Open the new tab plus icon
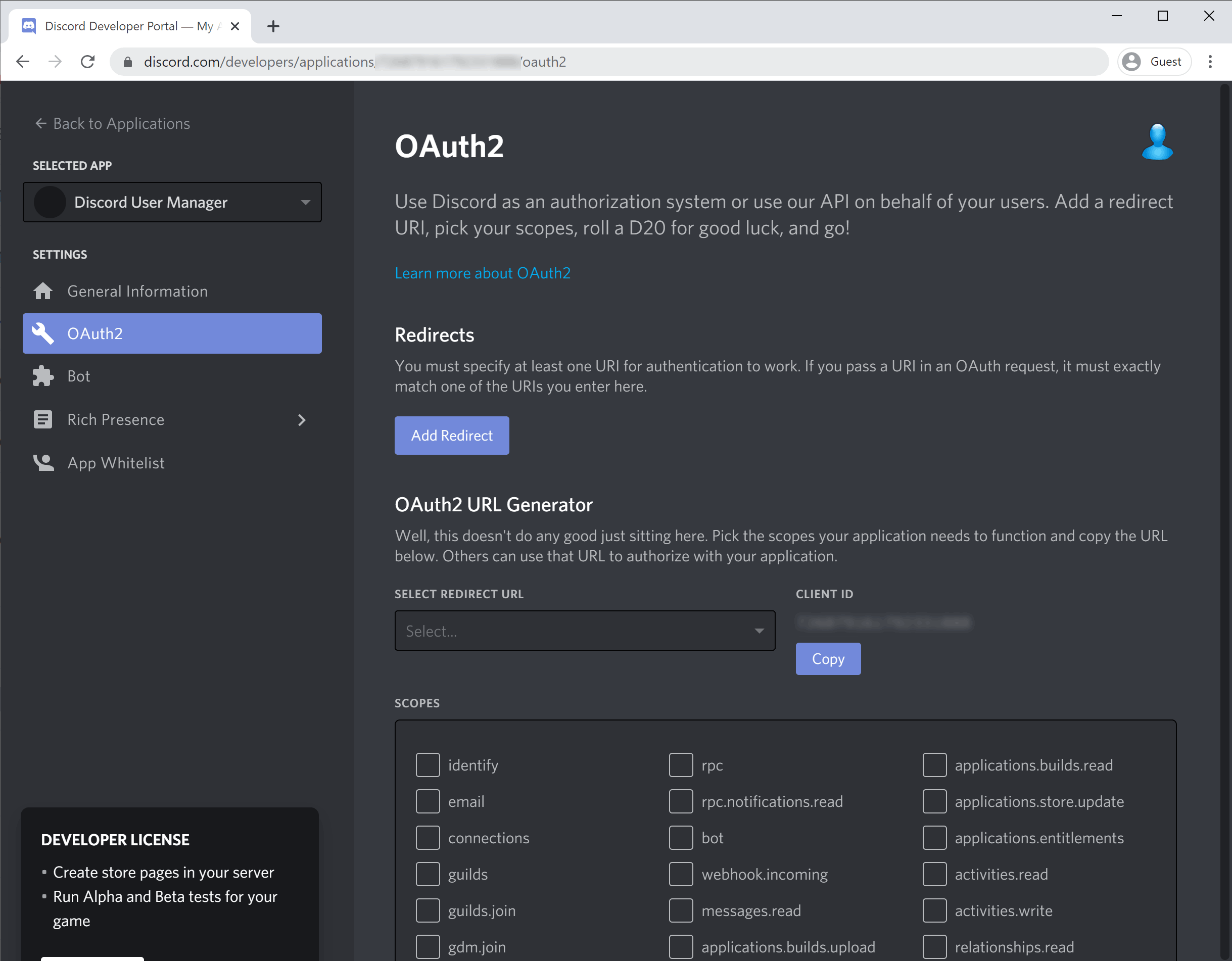The image size is (1232, 961). coord(273,26)
